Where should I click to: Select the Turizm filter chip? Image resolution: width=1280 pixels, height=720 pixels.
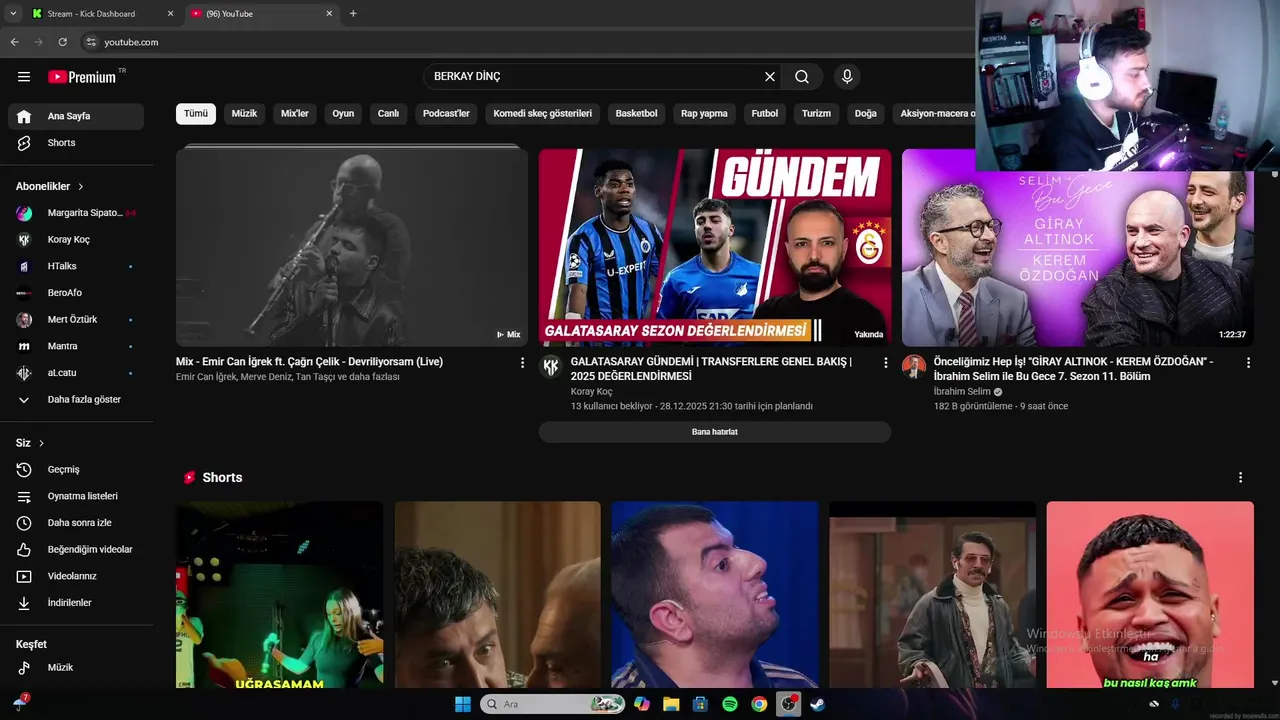pyautogui.click(x=816, y=113)
